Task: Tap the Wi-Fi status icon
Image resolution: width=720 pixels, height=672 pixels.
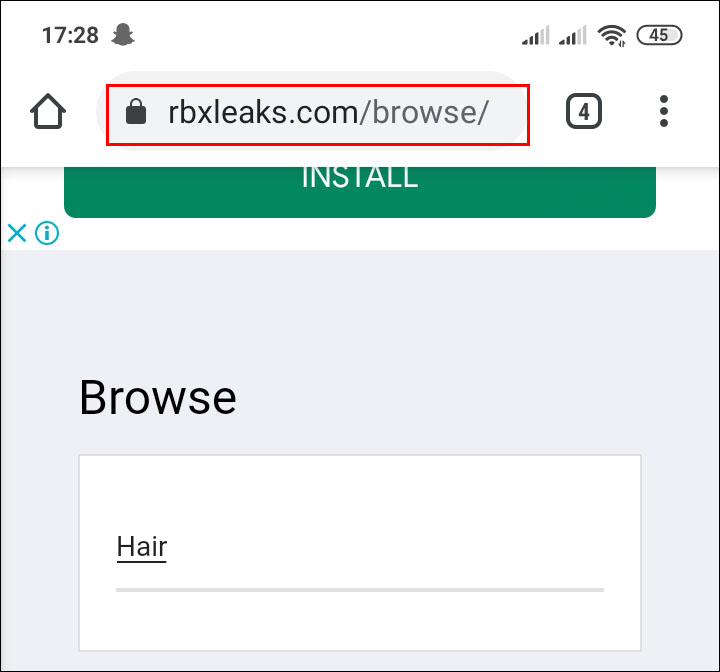Action: (x=612, y=35)
